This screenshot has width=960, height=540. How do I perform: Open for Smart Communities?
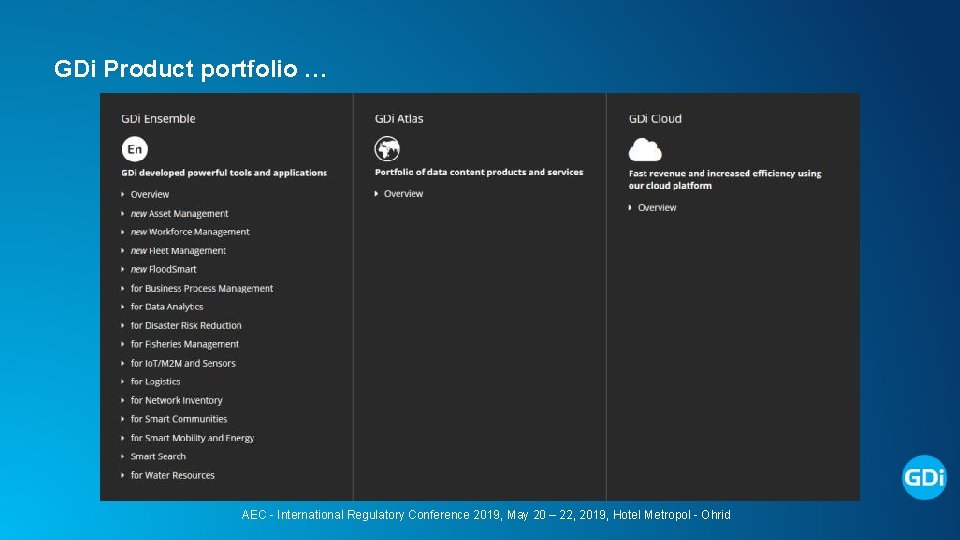point(179,419)
